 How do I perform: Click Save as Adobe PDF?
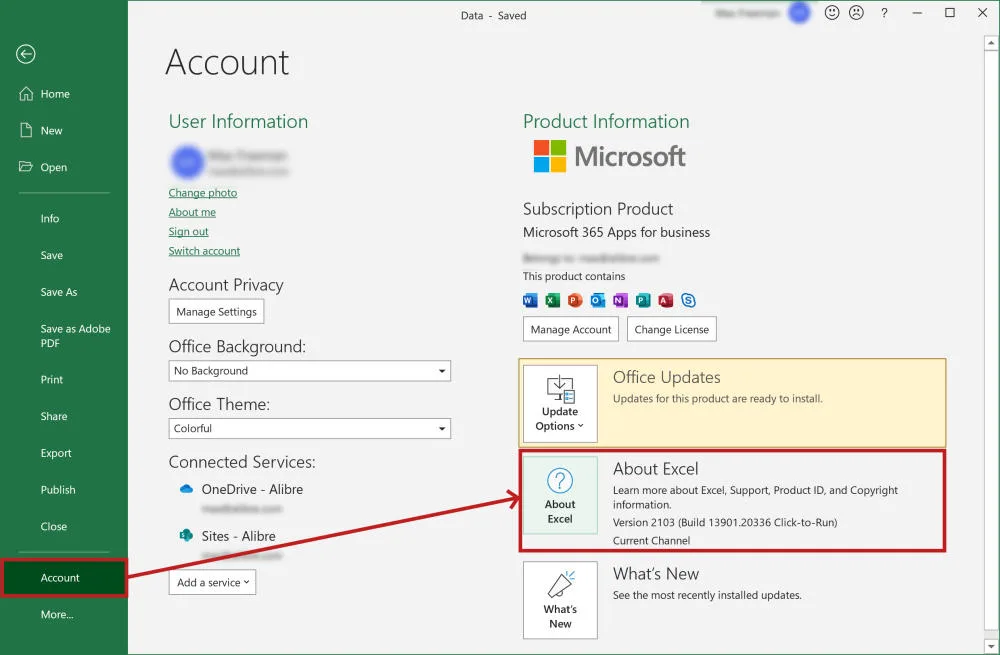(75, 336)
